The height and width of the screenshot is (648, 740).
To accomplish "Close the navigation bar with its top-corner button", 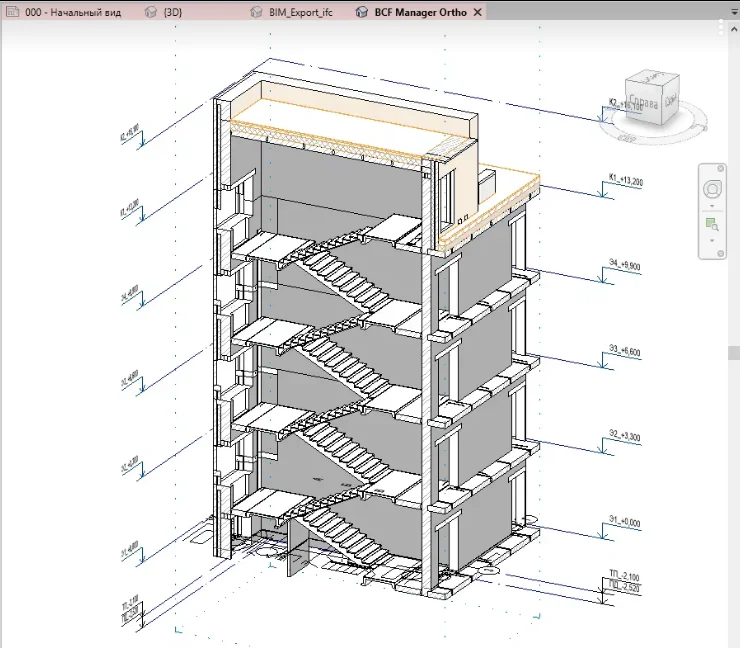I will (x=720, y=168).
